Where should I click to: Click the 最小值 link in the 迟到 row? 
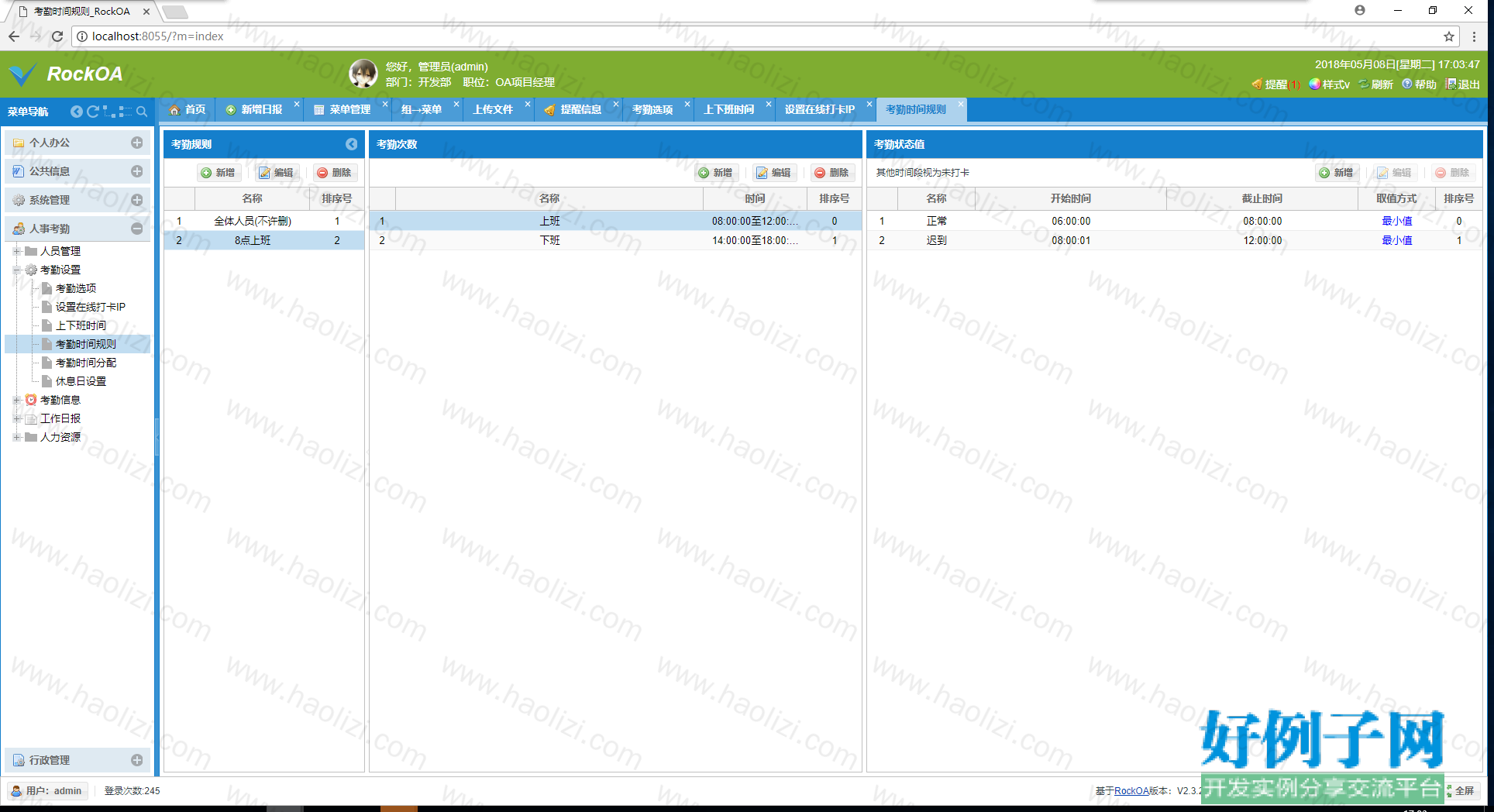point(1397,240)
